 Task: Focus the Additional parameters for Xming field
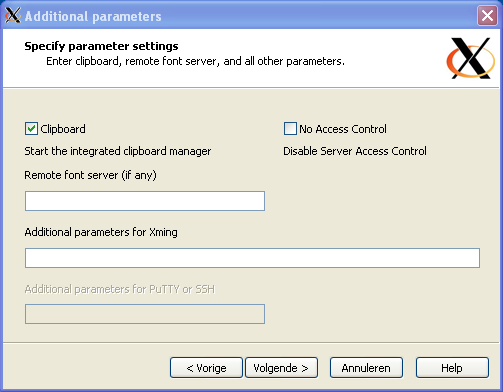(x=252, y=258)
